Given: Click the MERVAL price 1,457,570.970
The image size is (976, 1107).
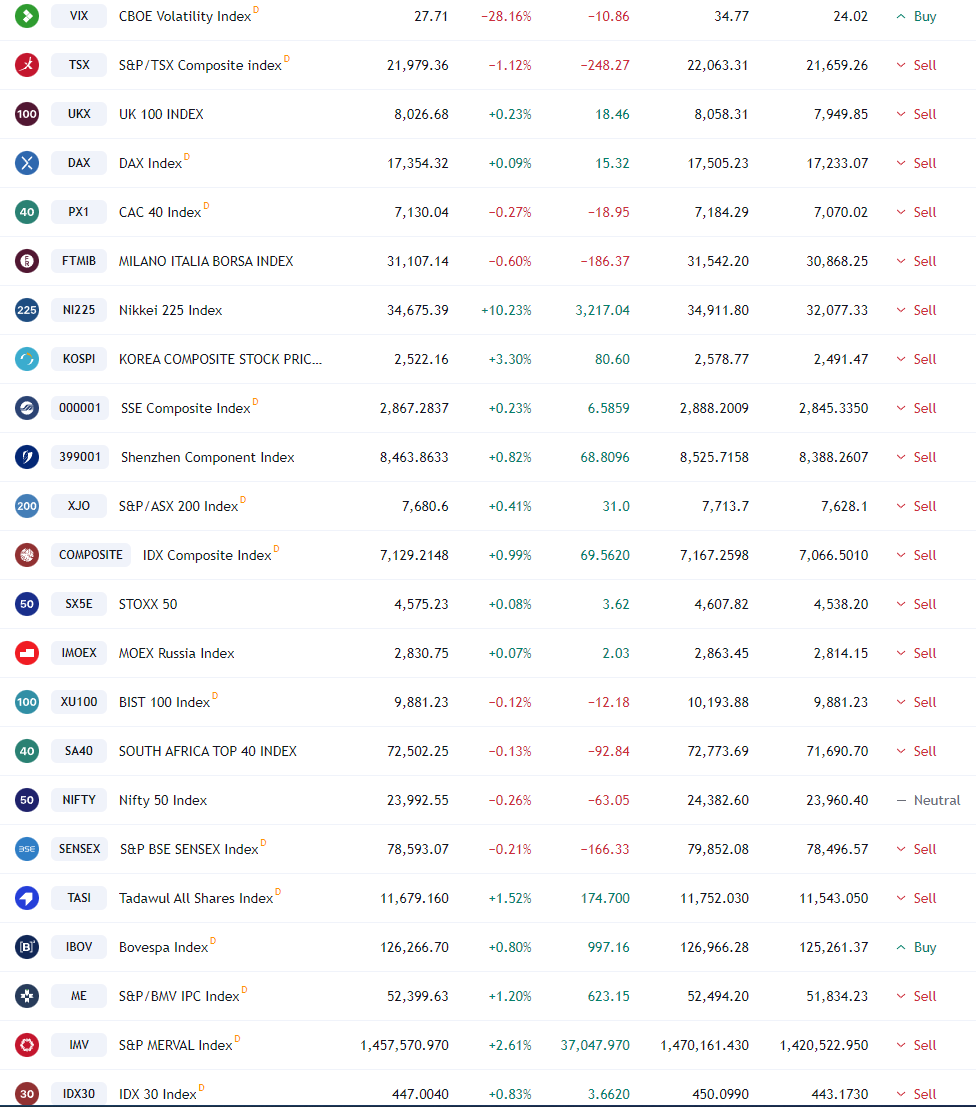Looking at the screenshot, I should click(x=404, y=1045).
